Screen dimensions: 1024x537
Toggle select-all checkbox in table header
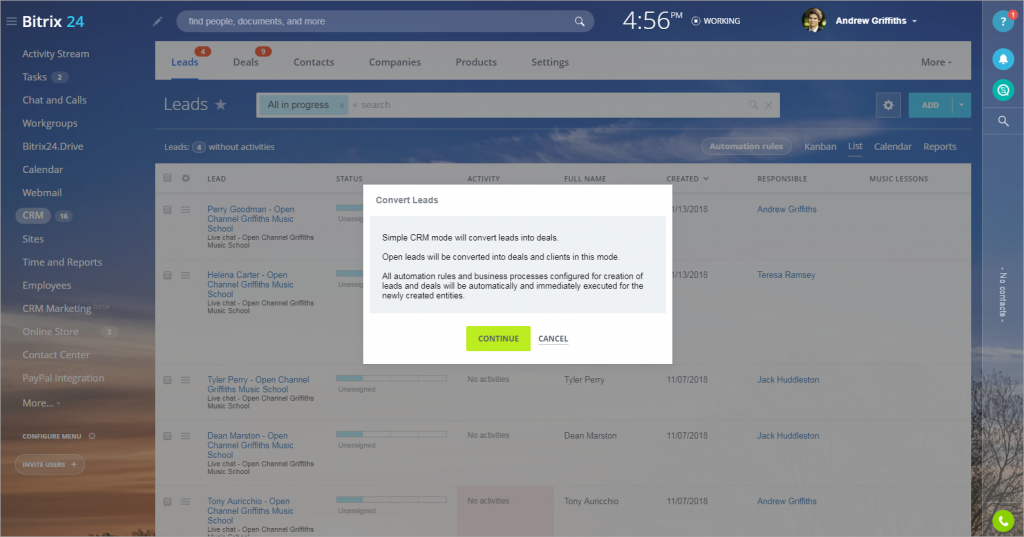pos(167,178)
